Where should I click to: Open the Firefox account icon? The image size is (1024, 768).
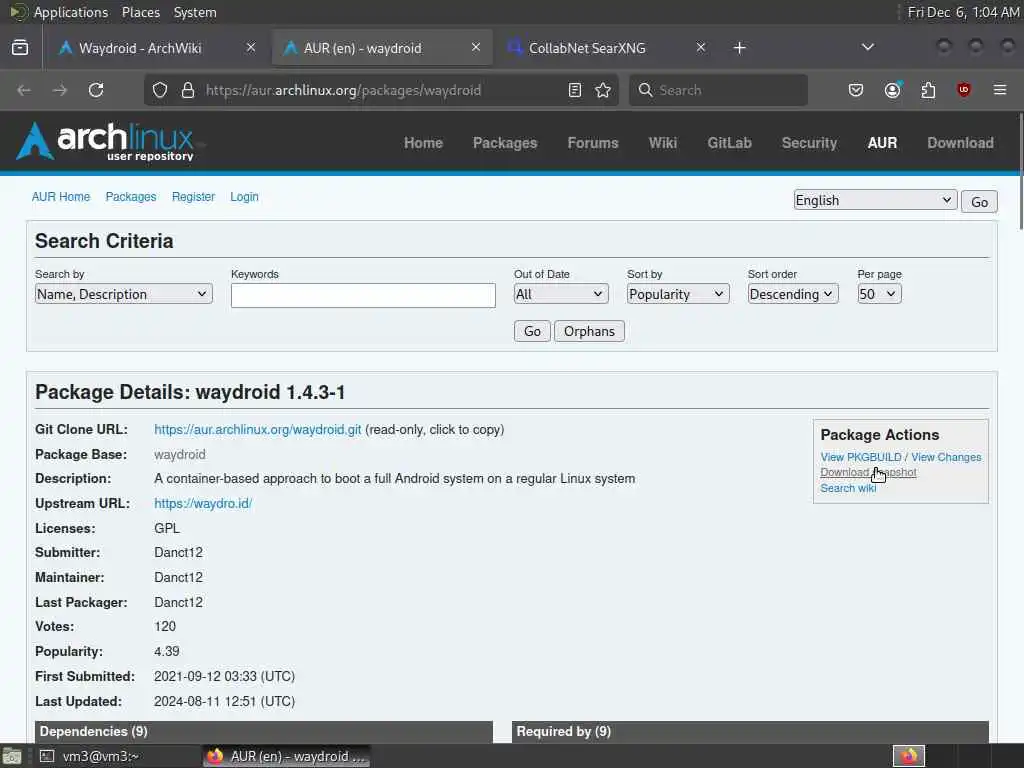click(x=893, y=90)
